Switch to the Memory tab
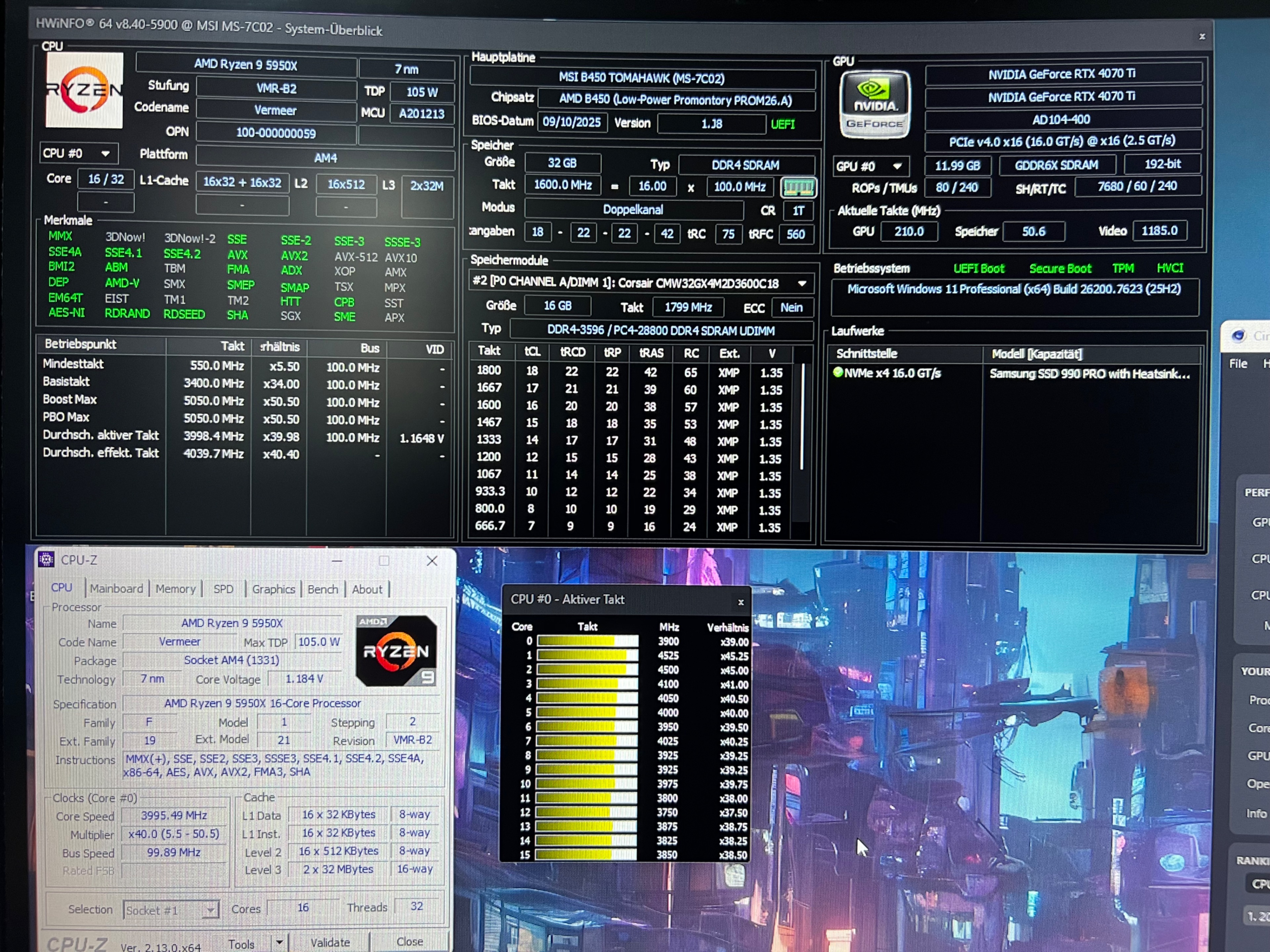1270x952 pixels. (175, 589)
